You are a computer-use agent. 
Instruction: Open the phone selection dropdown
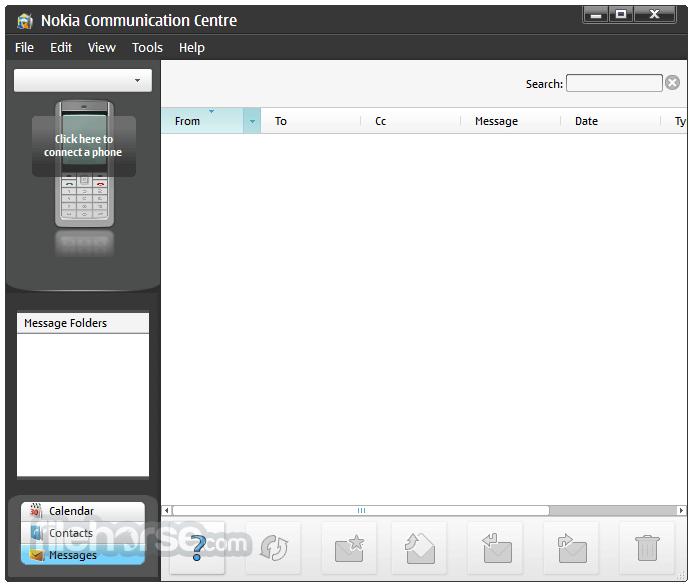point(83,80)
